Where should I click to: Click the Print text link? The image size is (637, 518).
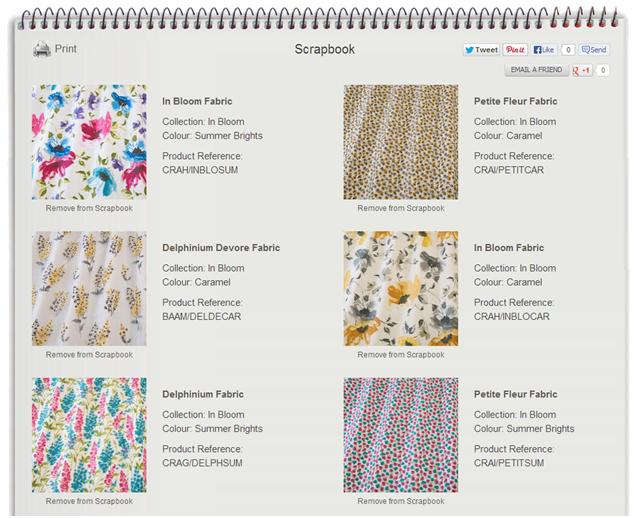click(66, 49)
